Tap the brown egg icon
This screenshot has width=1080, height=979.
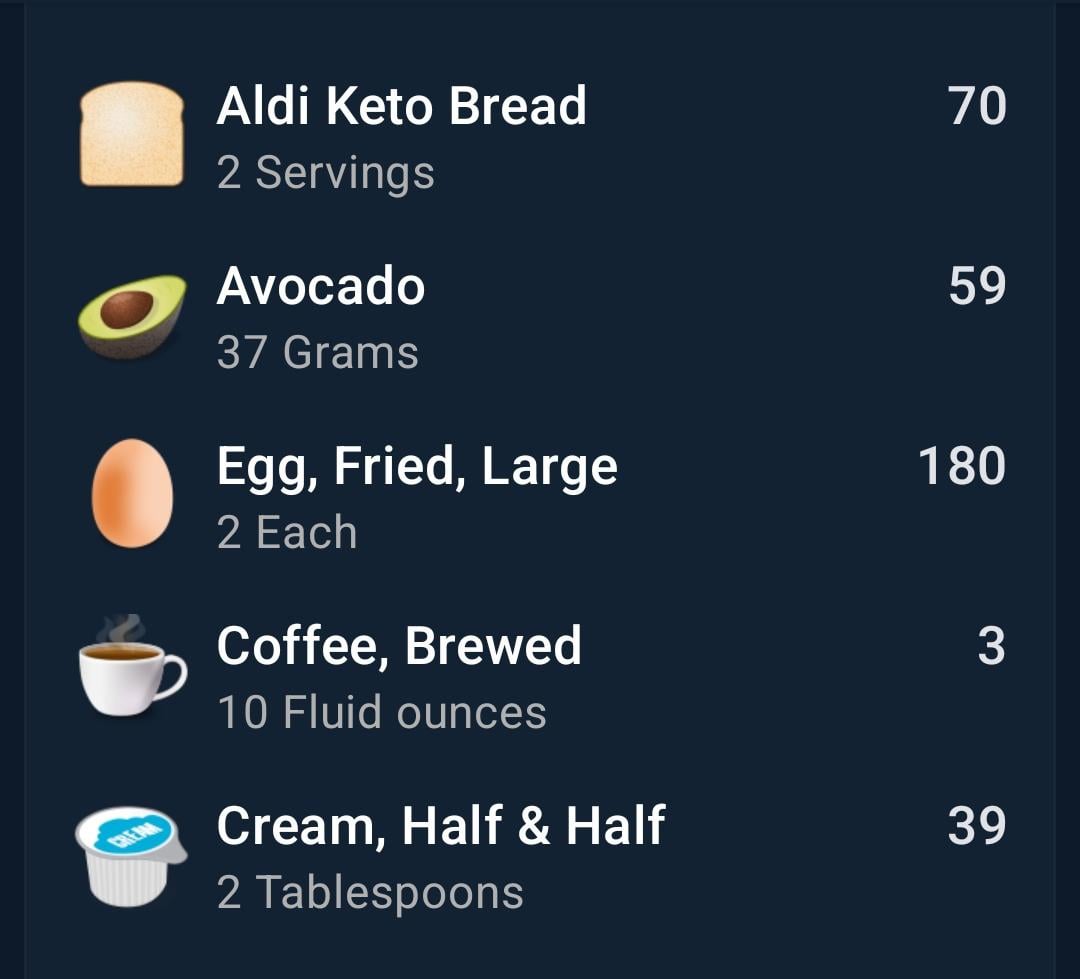point(132,493)
